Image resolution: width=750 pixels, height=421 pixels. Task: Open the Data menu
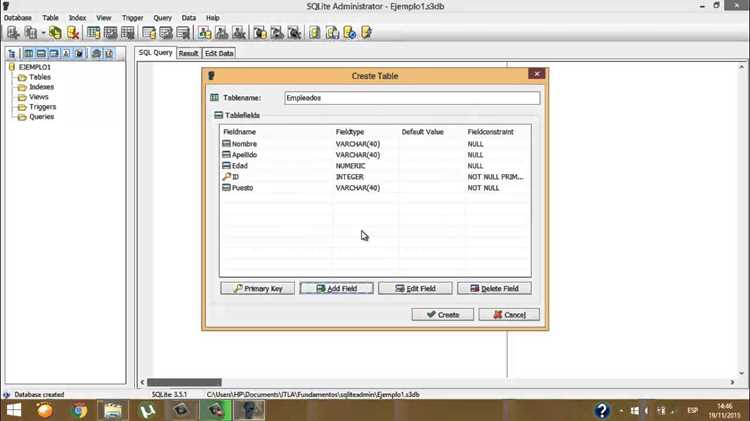[x=189, y=18]
